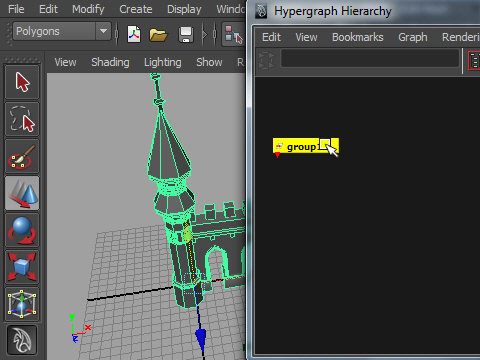
Task: Save scene with the floppy disk icon
Action: [x=186, y=34]
